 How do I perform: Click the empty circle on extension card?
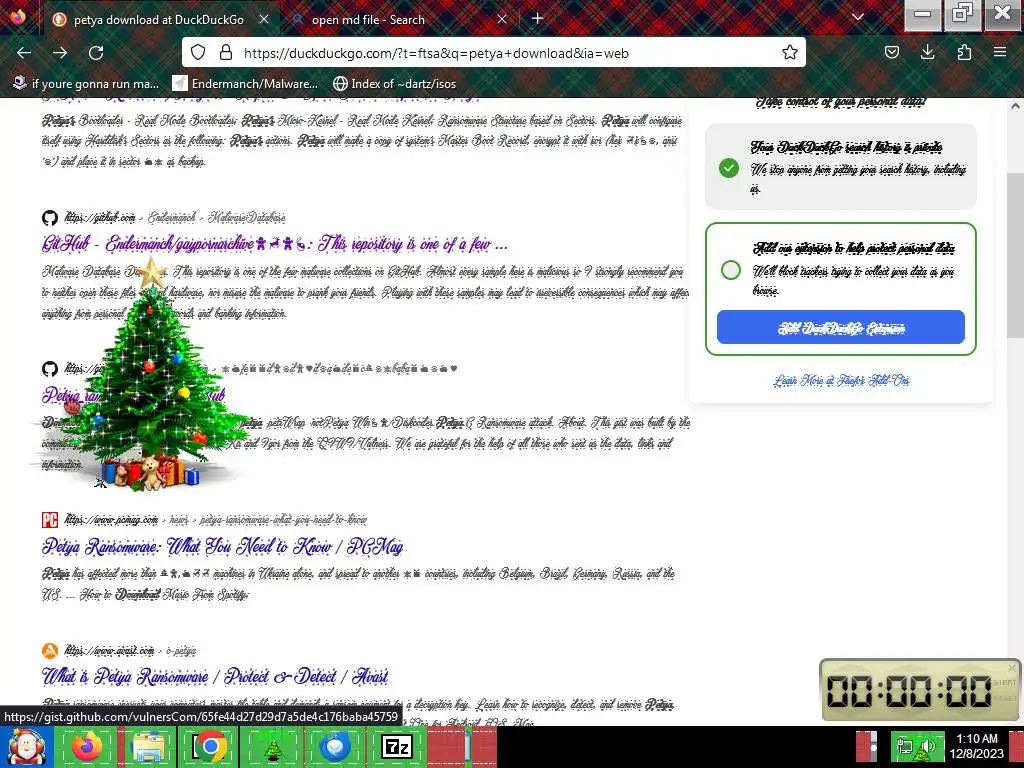(x=731, y=270)
